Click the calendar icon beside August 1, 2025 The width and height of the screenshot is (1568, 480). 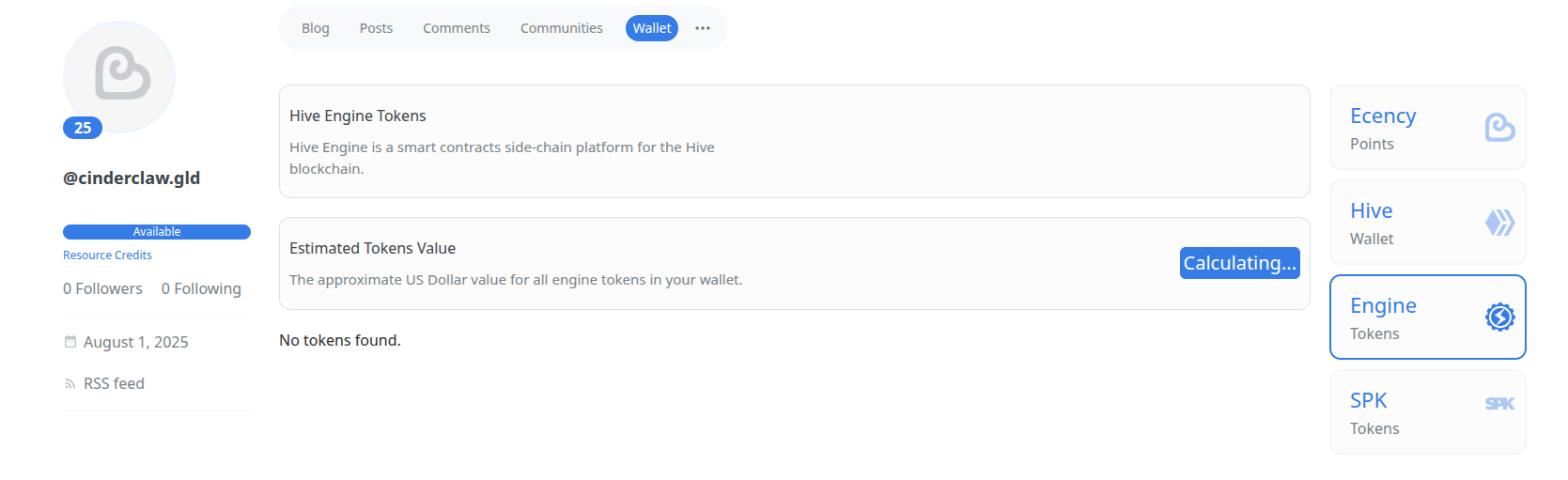pyautogui.click(x=70, y=342)
